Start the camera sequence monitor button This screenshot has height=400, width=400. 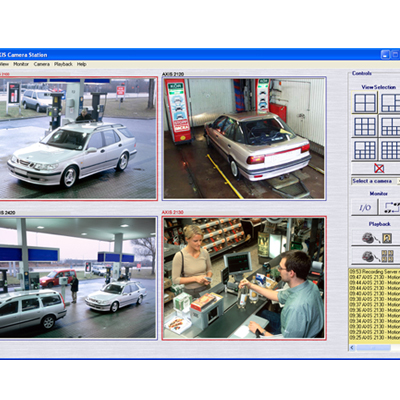point(390,207)
